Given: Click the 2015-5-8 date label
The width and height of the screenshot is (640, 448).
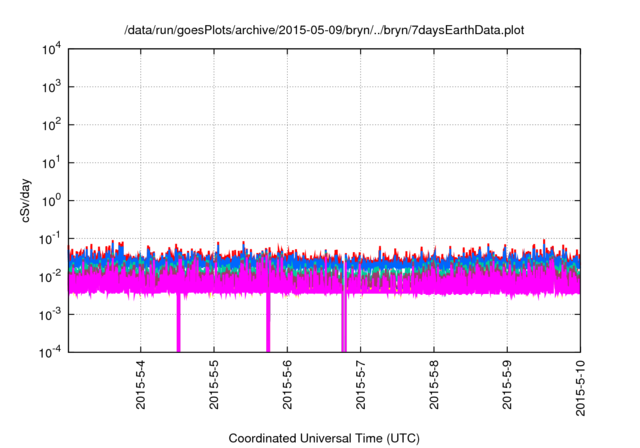Looking at the screenshot, I should tap(434, 384).
